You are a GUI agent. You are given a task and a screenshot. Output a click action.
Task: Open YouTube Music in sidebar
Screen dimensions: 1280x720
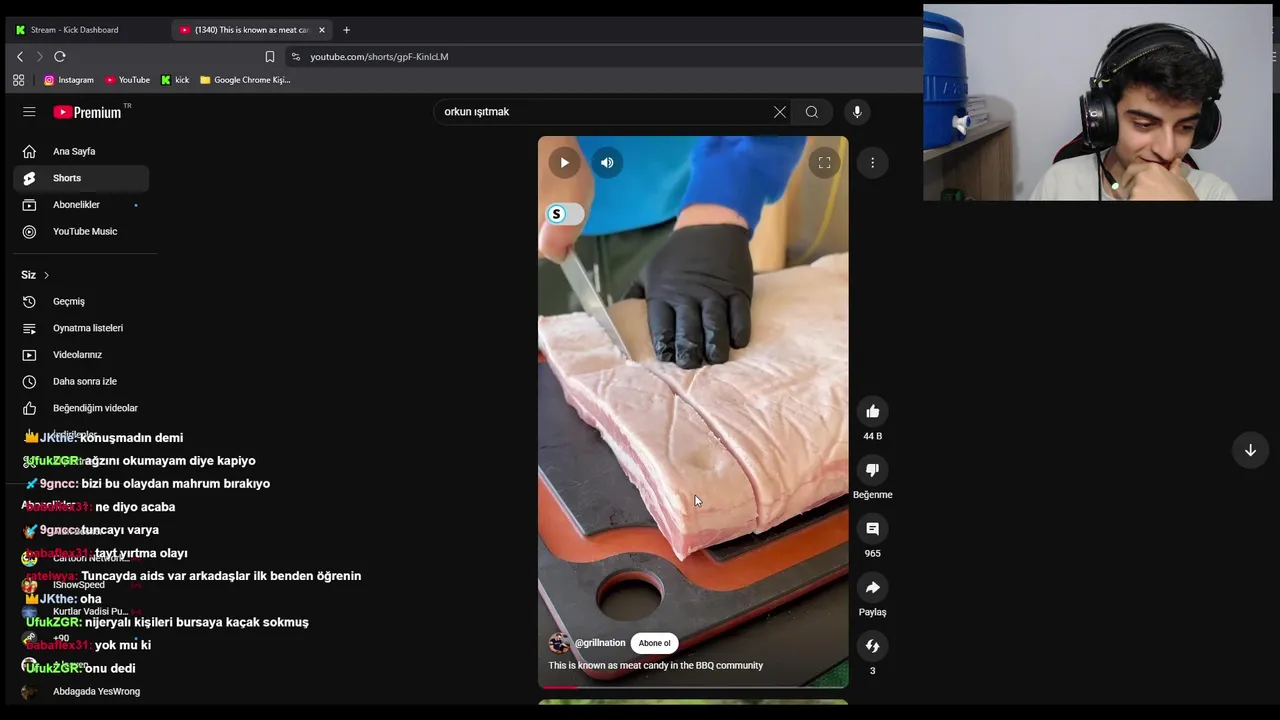tap(81, 232)
